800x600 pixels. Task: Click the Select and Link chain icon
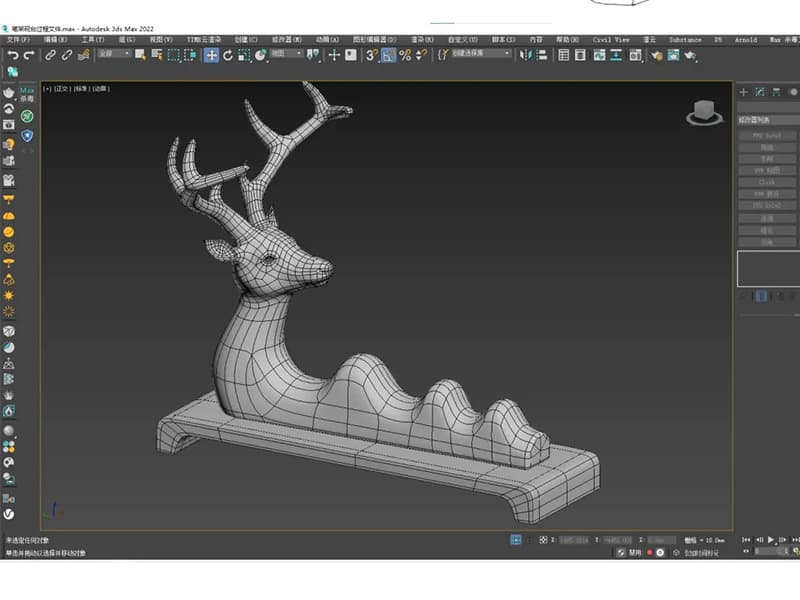[x=50, y=55]
